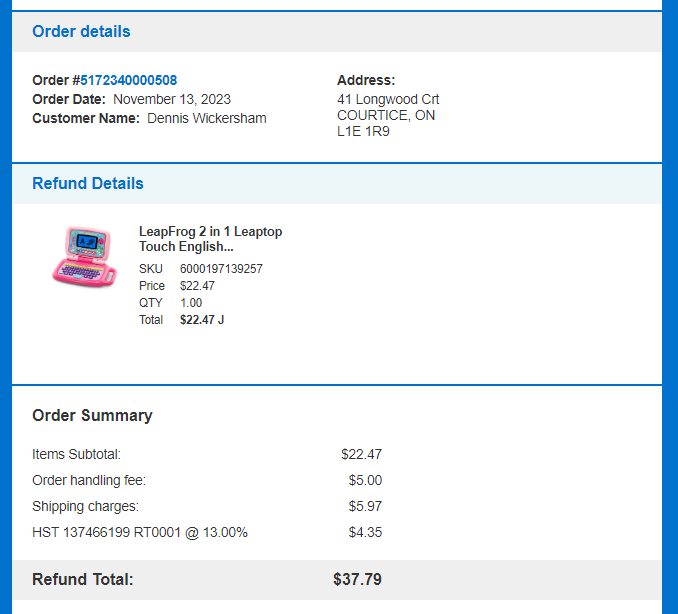This screenshot has height=614, width=678.
Task: Click the Order details section heading
Action: 81,32
